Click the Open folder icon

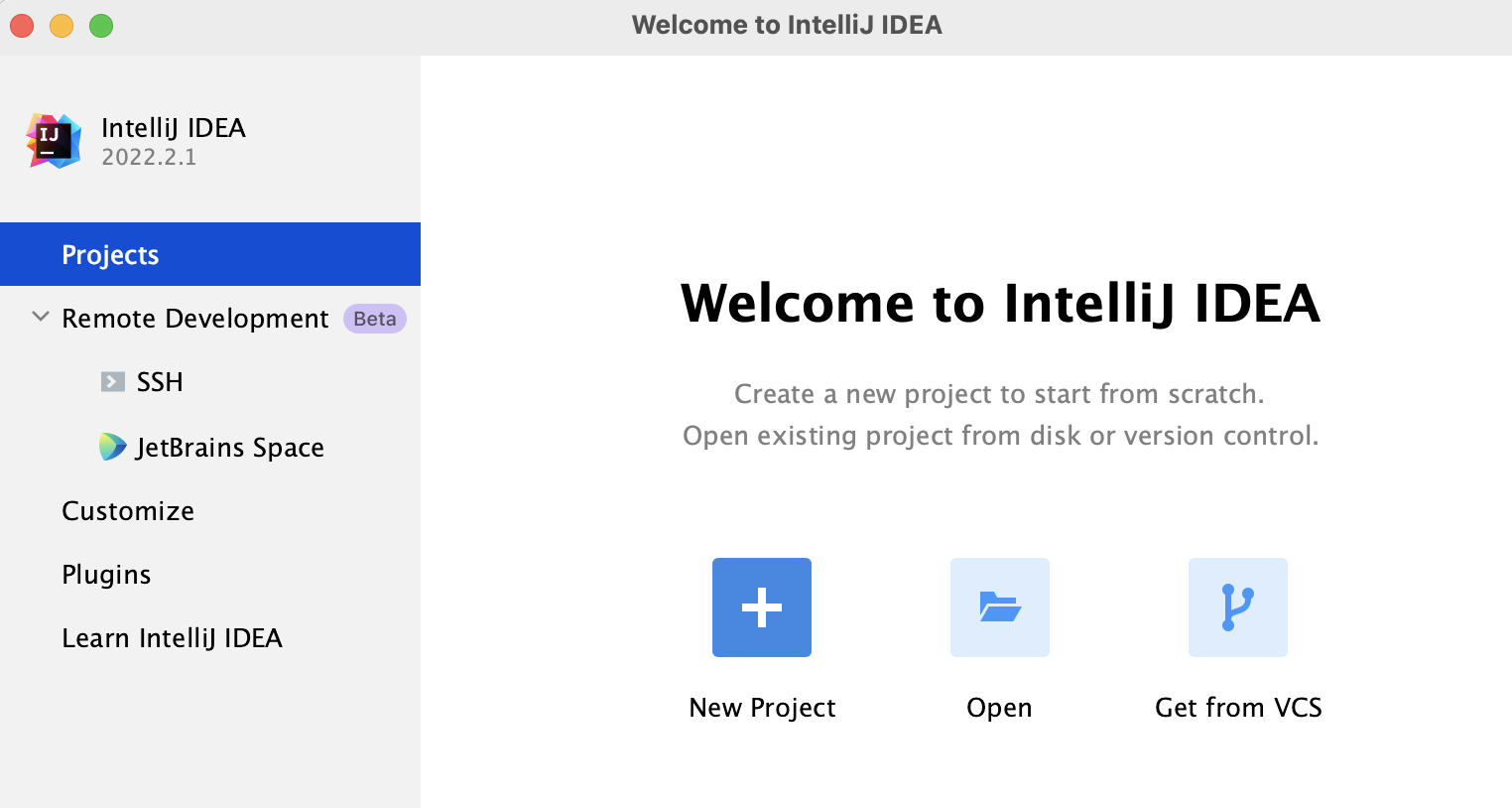pyautogui.click(x=1000, y=607)
